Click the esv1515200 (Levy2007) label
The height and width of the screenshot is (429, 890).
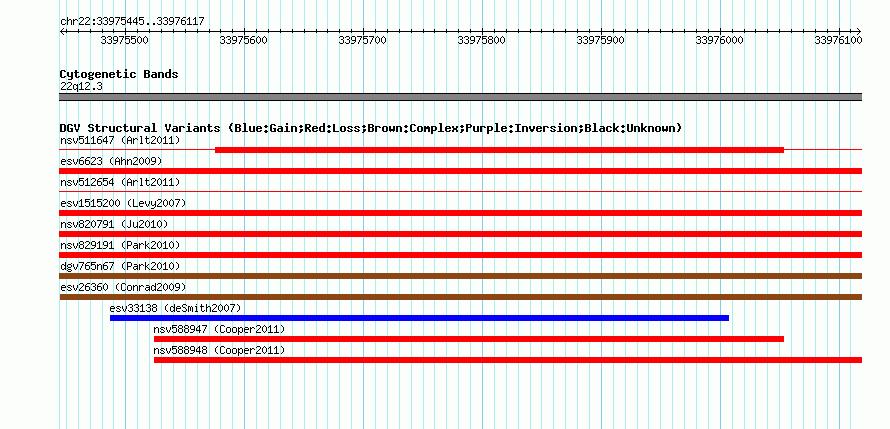[x=123, y=203]
